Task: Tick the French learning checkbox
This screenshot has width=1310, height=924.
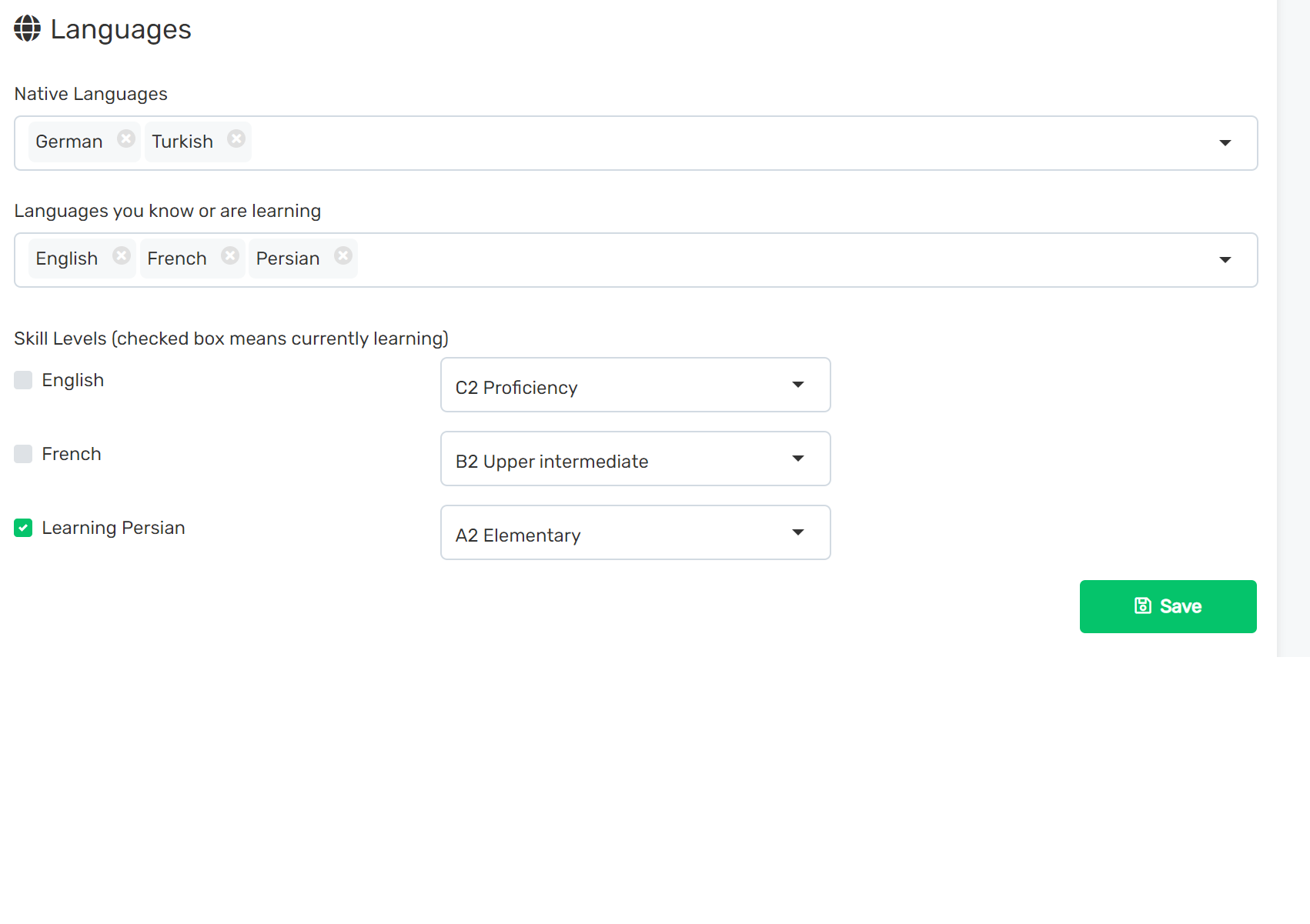Action: point(23,454)
